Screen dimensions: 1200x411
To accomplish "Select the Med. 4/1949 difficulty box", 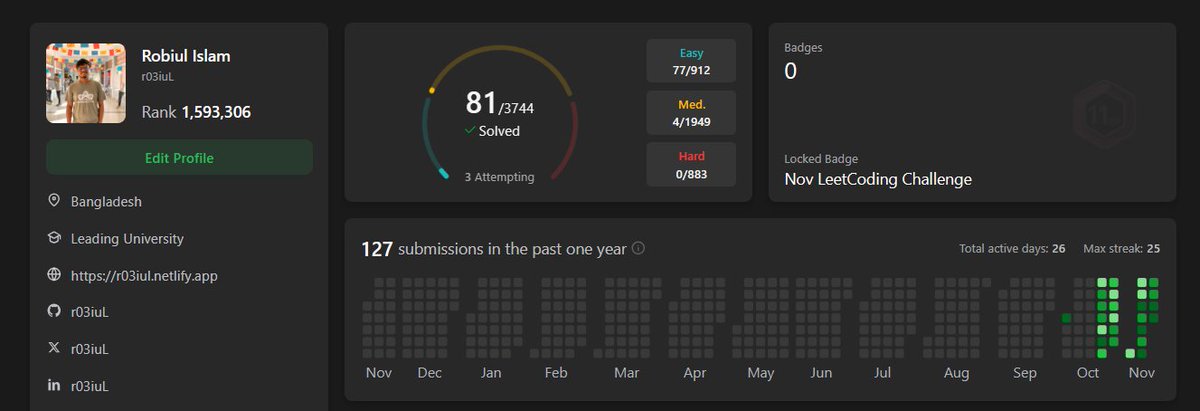I will 691,112.
